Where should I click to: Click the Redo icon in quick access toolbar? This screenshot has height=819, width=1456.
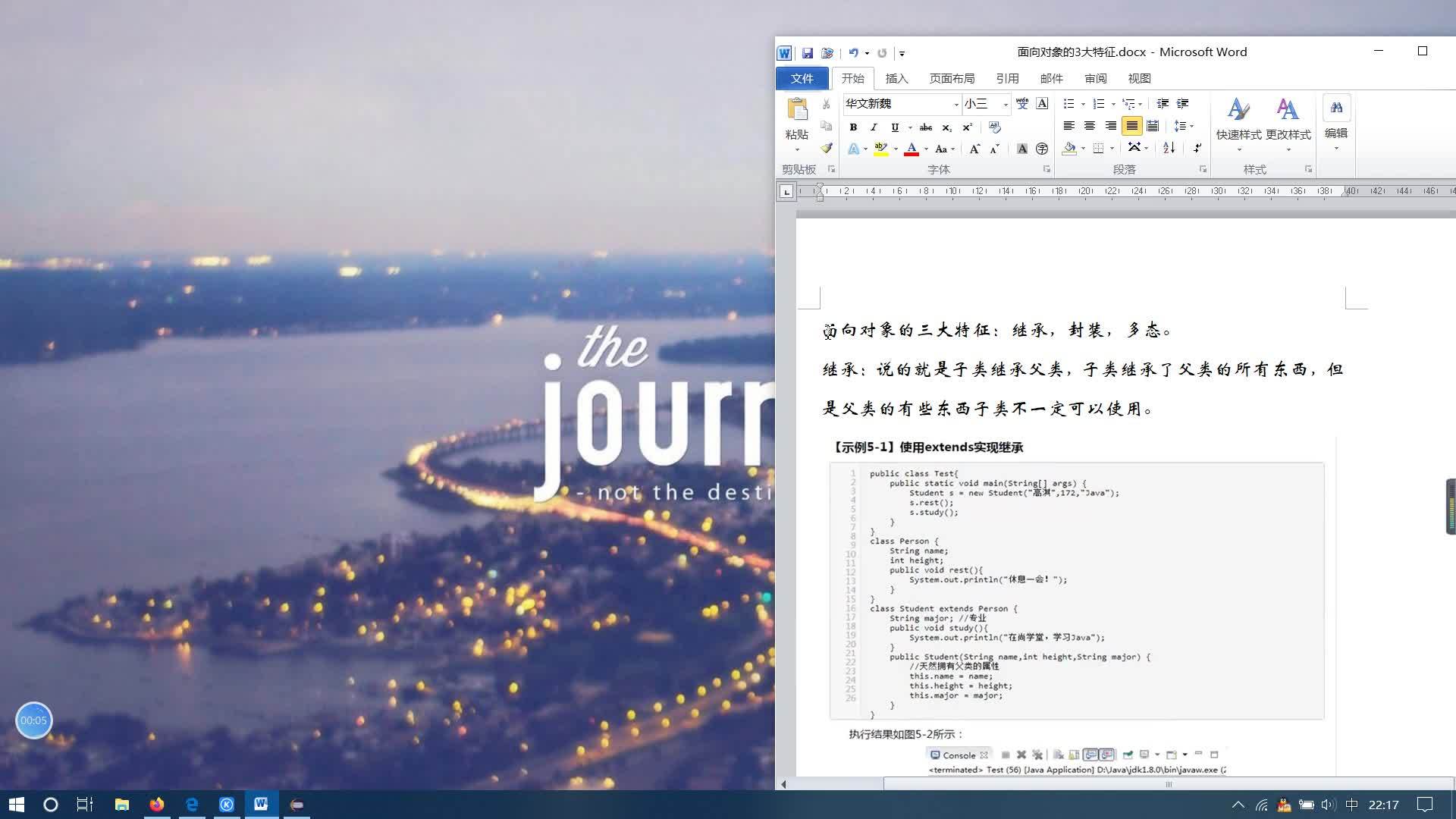click(x=882, y=53)
